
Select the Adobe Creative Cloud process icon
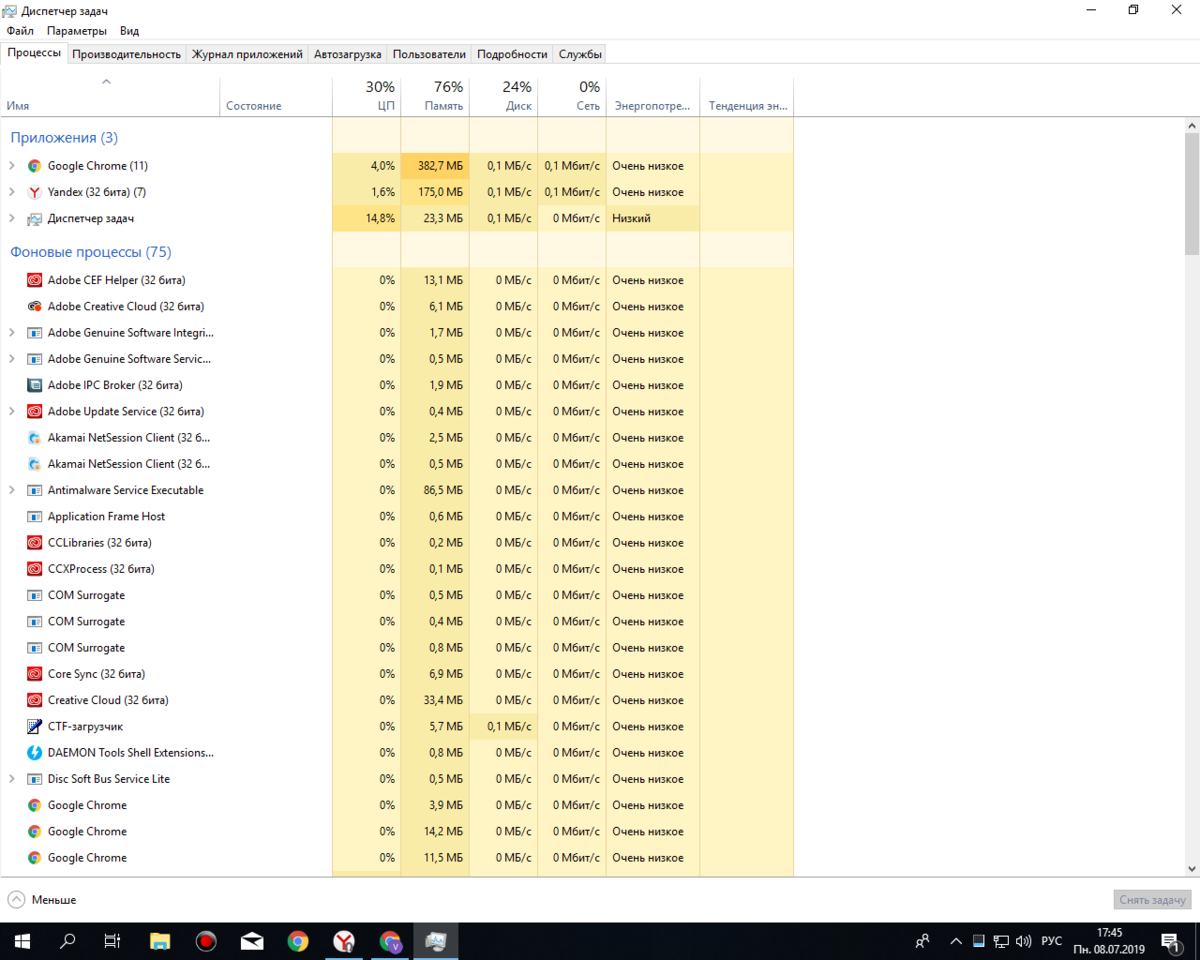click(34, 307)
